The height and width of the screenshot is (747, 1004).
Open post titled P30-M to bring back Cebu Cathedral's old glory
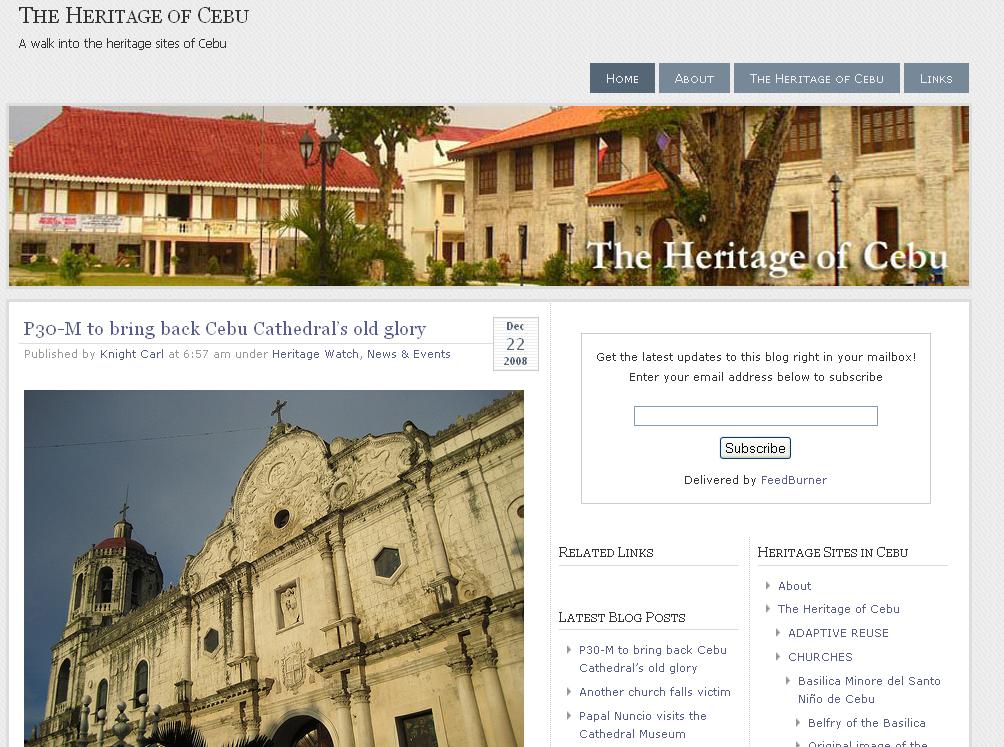coord(225,328)
